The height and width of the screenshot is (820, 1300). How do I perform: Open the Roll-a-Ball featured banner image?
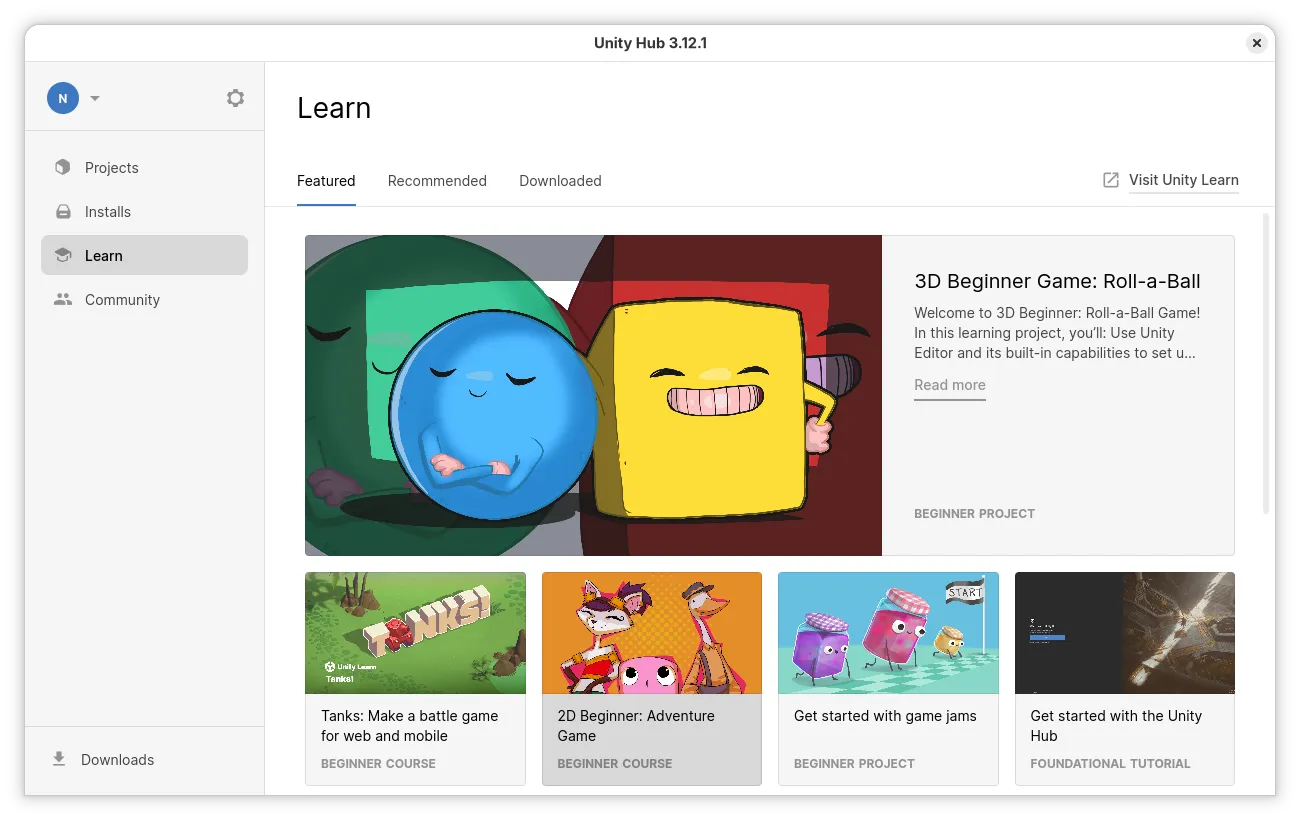pyautogui.click(x=593, y=395)
